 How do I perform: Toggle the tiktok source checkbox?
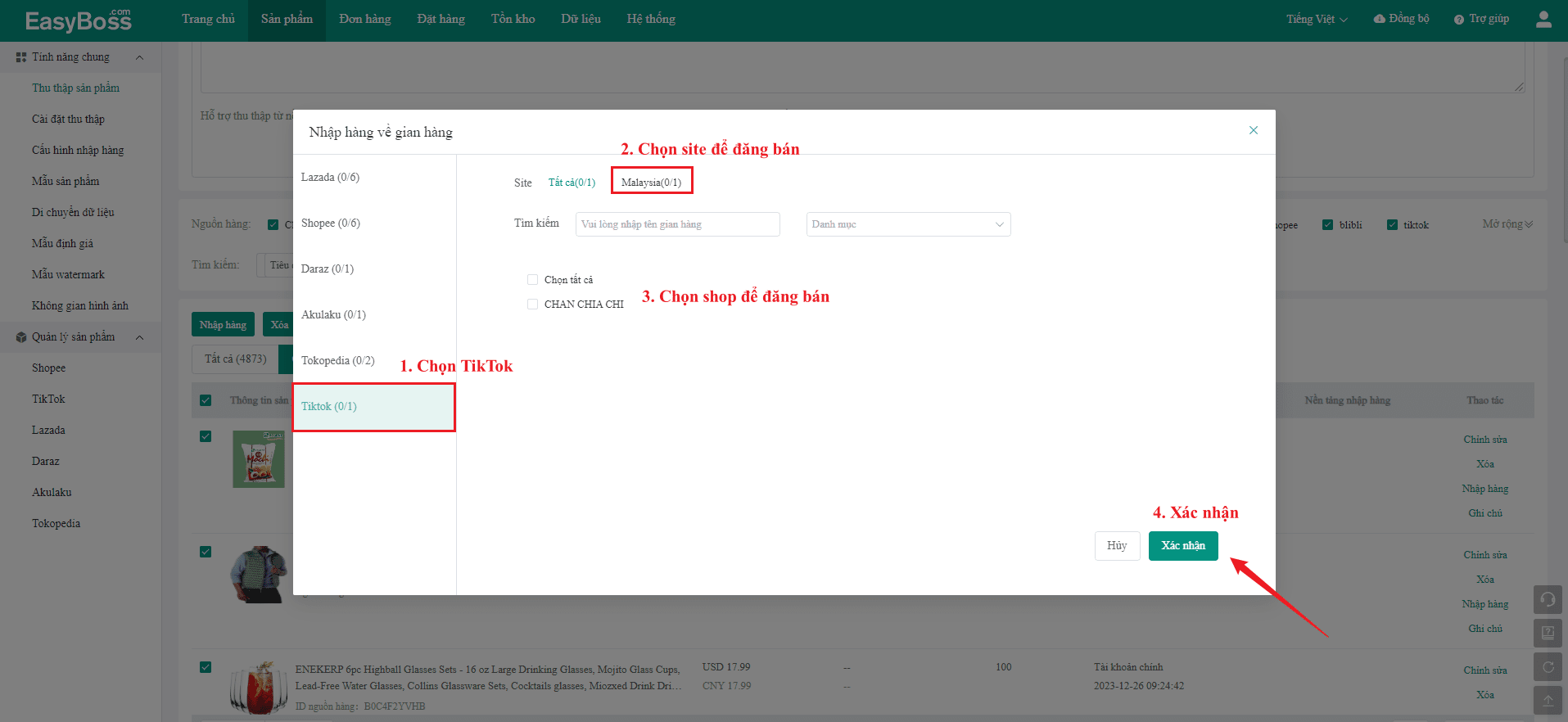(x=1392, y=225)
